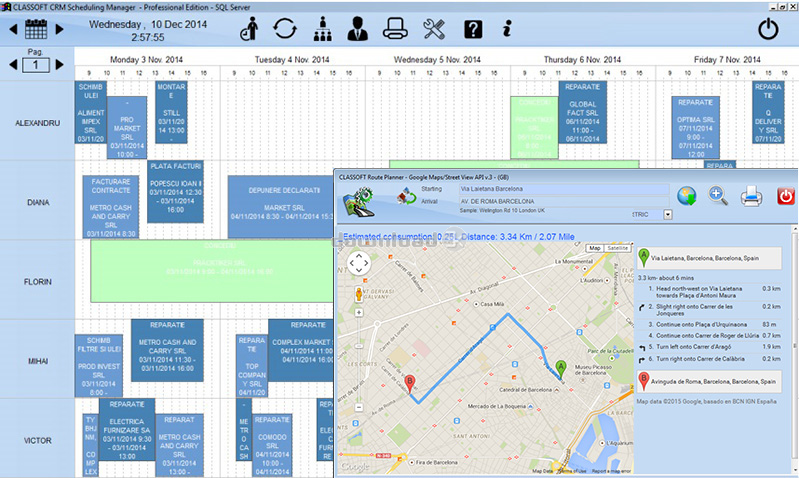Select Alexandru's Q DELIVERY SRL appointment
Image resolution: width=799 pixels, height=478 pixels.
tap(768, 112)
